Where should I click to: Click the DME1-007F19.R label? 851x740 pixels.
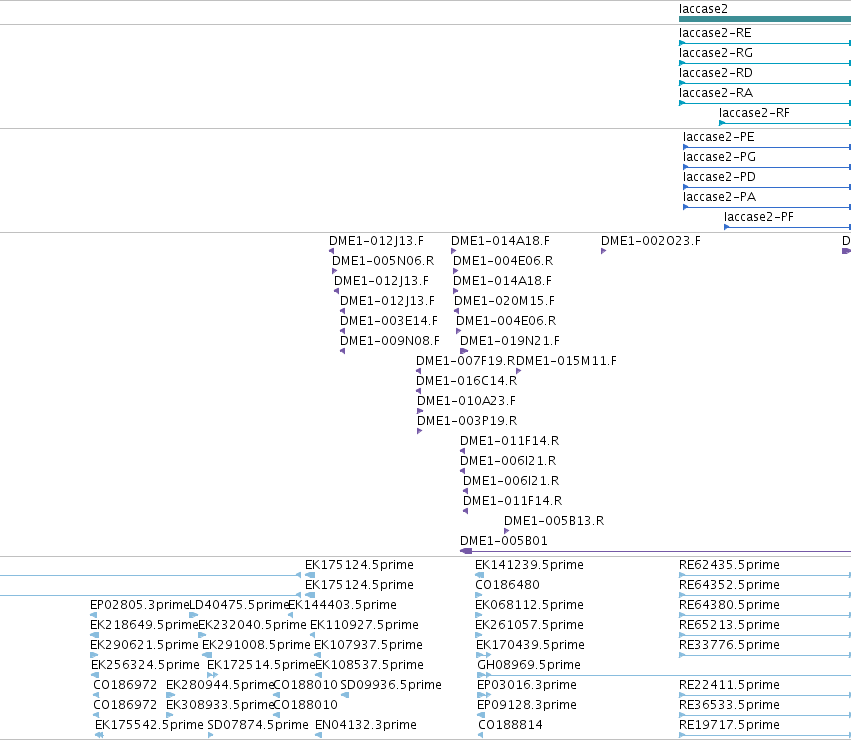[x=466, y=361]
